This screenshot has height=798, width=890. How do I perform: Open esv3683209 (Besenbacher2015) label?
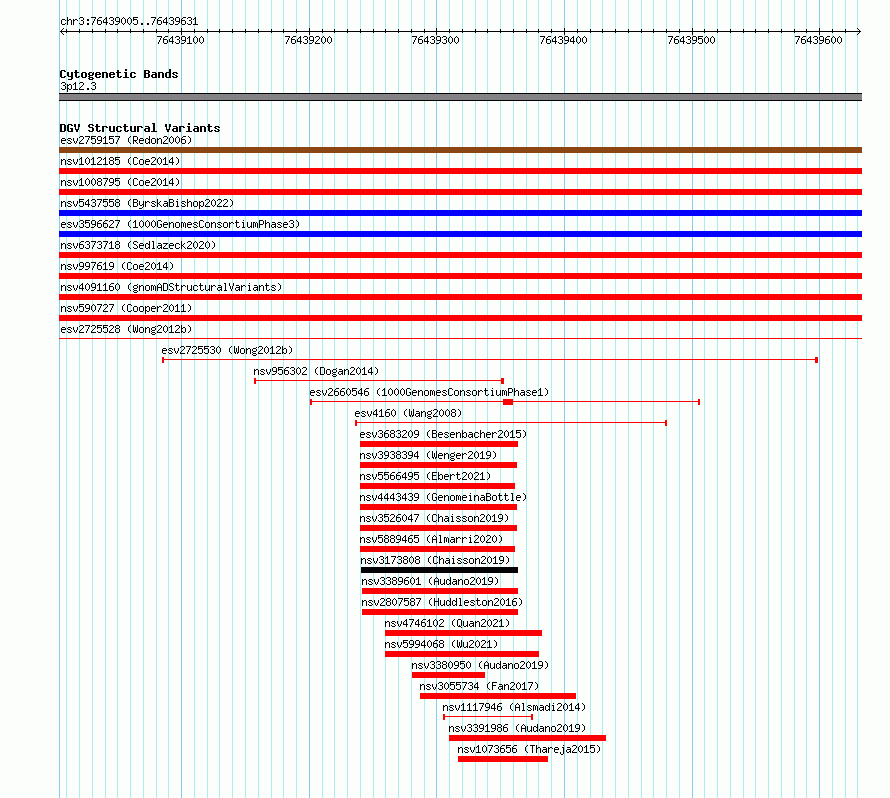(x=443, y=434)
